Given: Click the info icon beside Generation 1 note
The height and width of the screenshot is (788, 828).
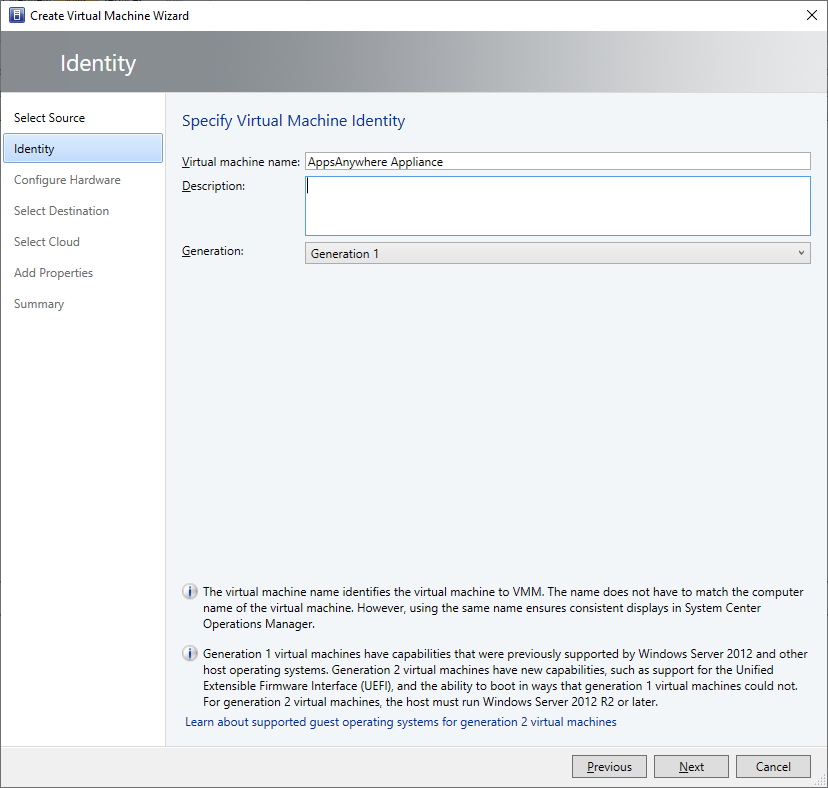Looking at the screenshot, I should click(190, 654).
